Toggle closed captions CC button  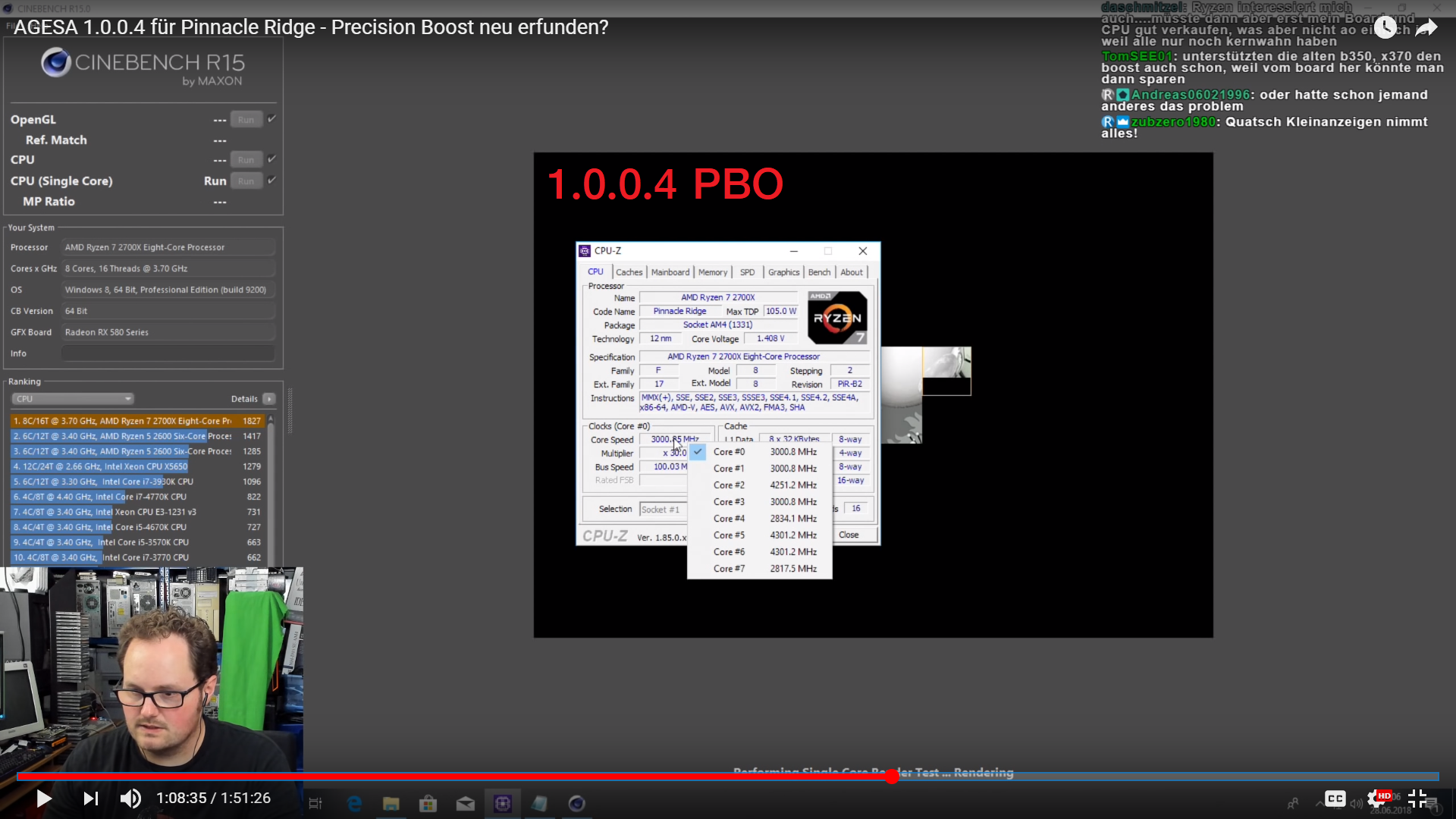[1335, 799]
